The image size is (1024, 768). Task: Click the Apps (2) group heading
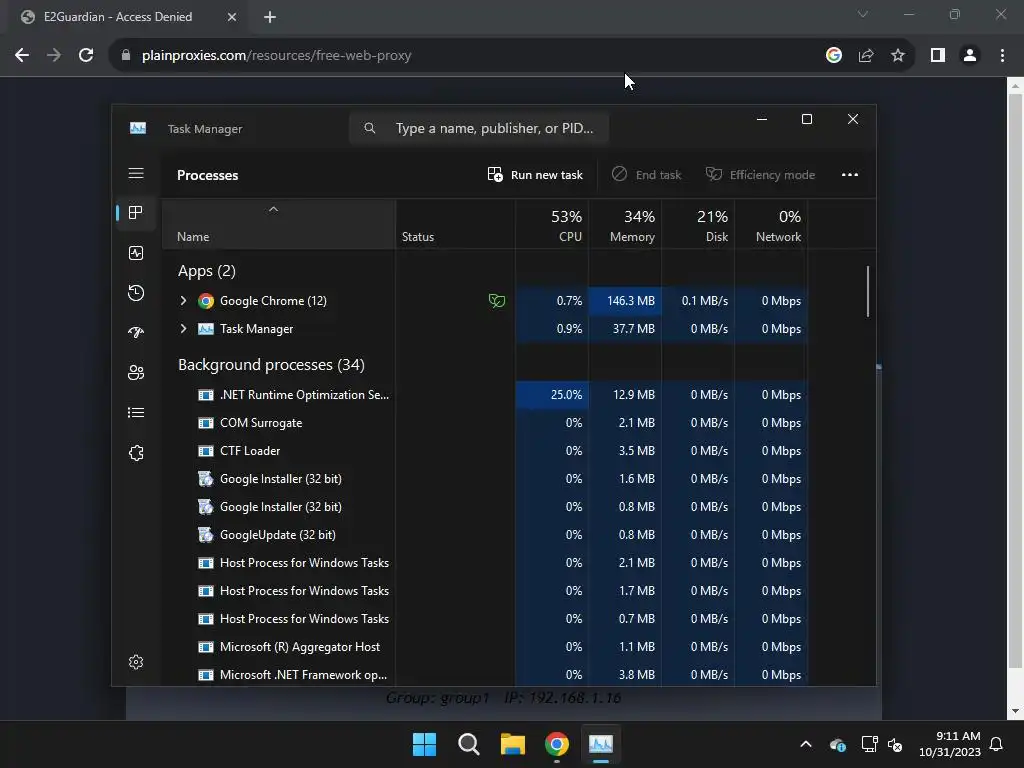pos(206,270)
